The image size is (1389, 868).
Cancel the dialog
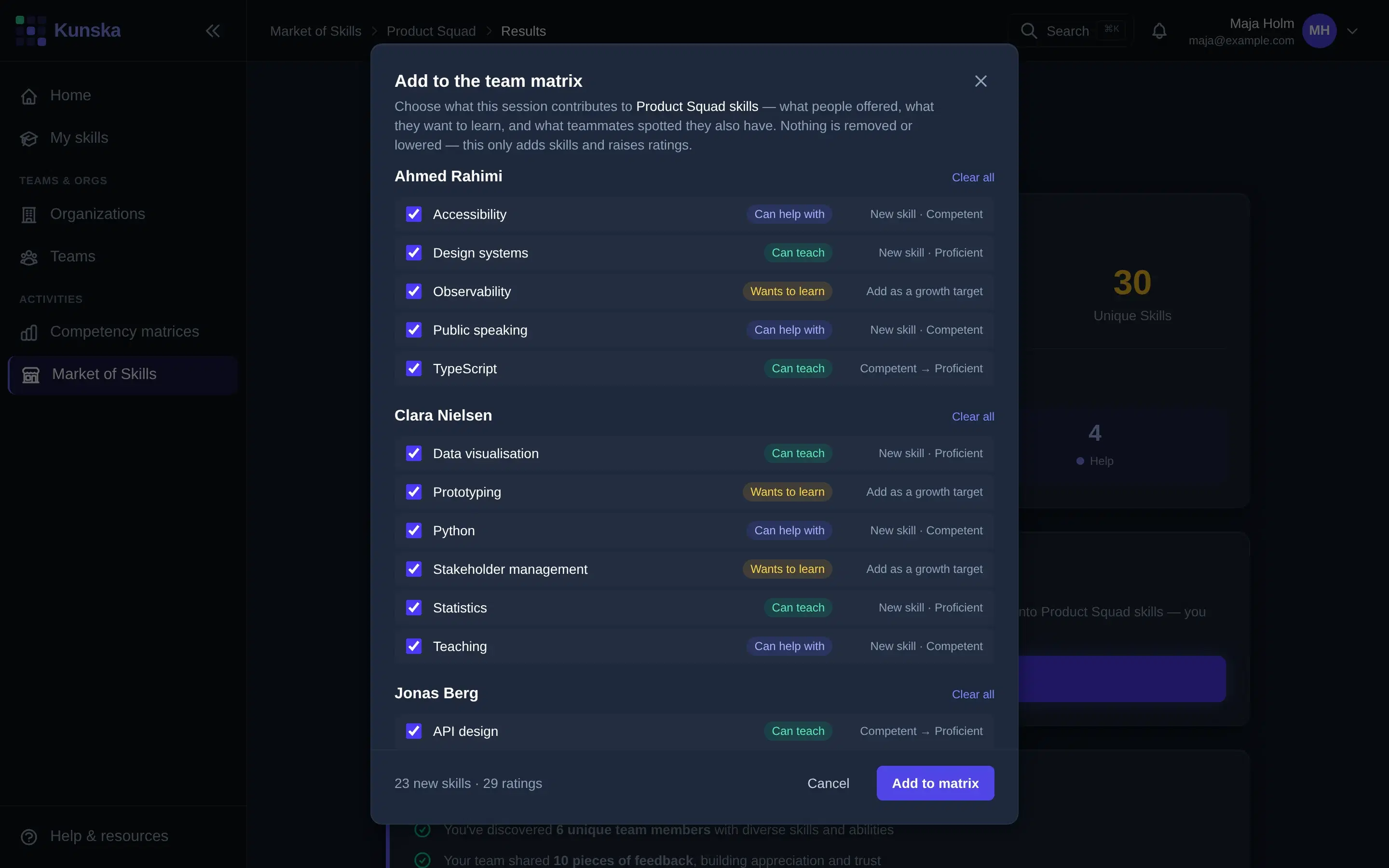[x=828, y=783]
